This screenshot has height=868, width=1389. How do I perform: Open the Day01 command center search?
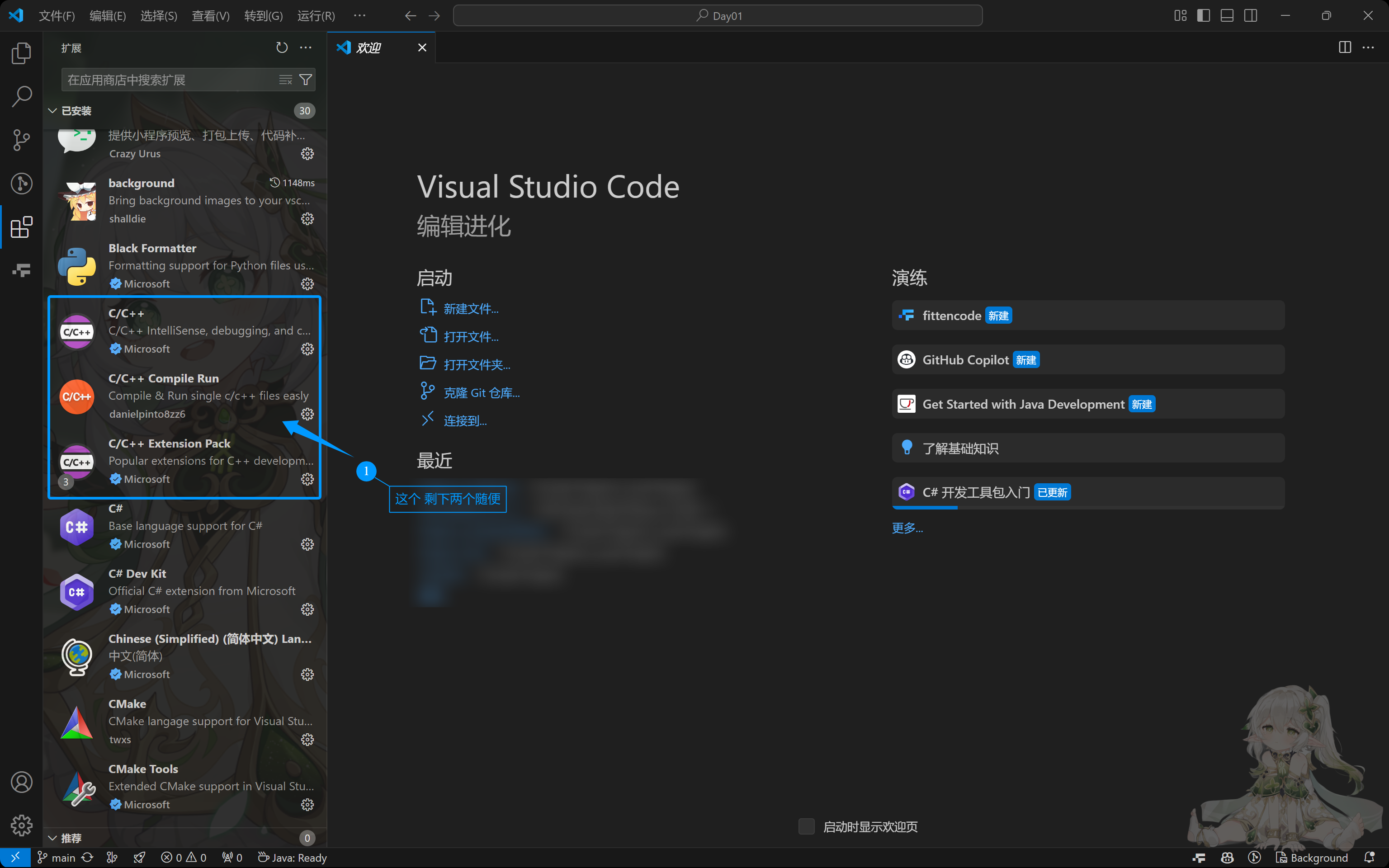pos(718,15)
